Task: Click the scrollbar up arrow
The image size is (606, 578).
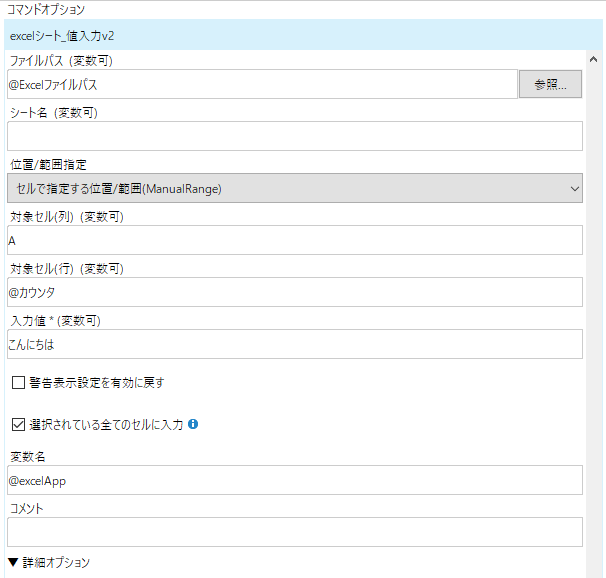Action: pyautogui.click(x=594, y=60)
